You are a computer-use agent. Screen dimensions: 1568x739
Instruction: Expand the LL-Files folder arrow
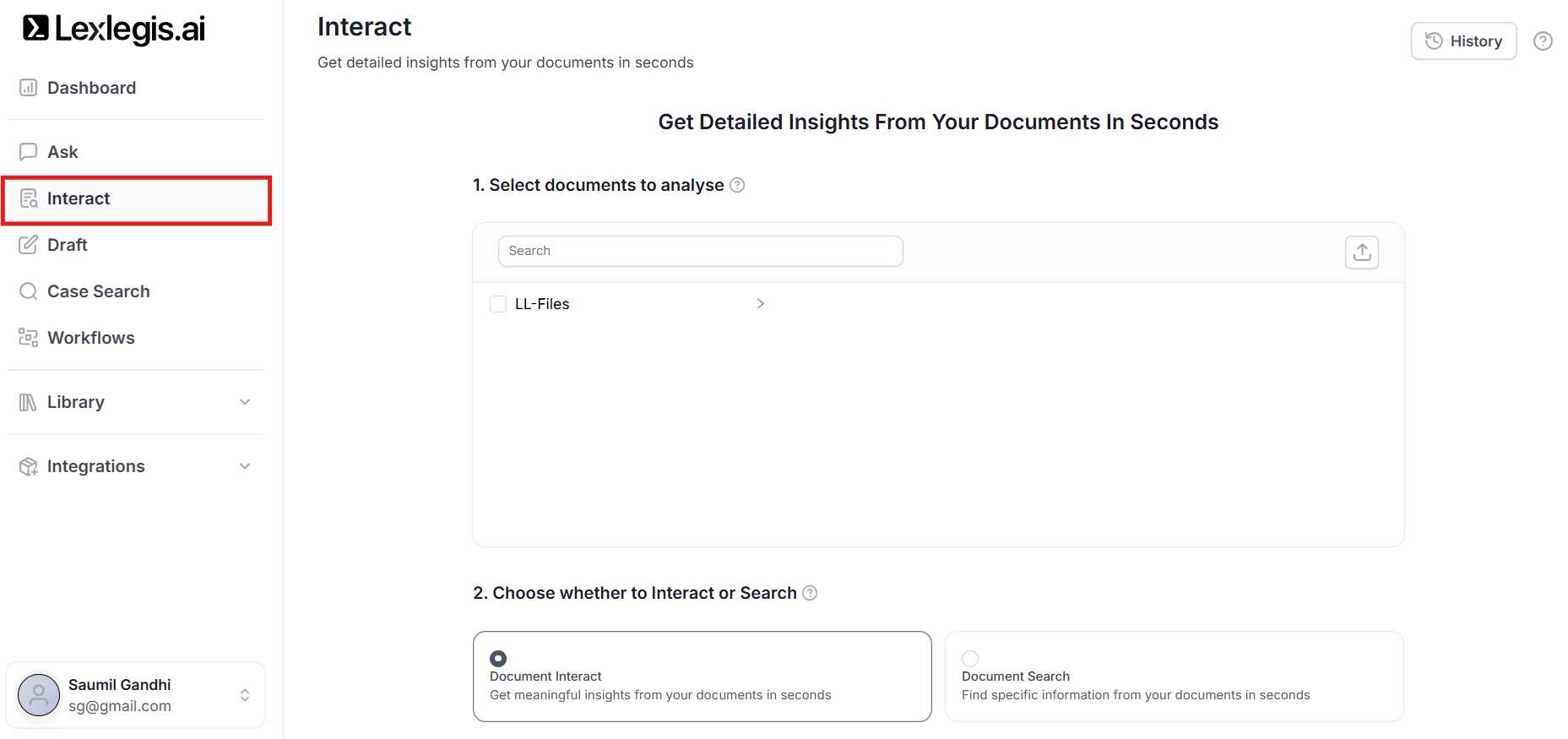(x=760, y=304)
